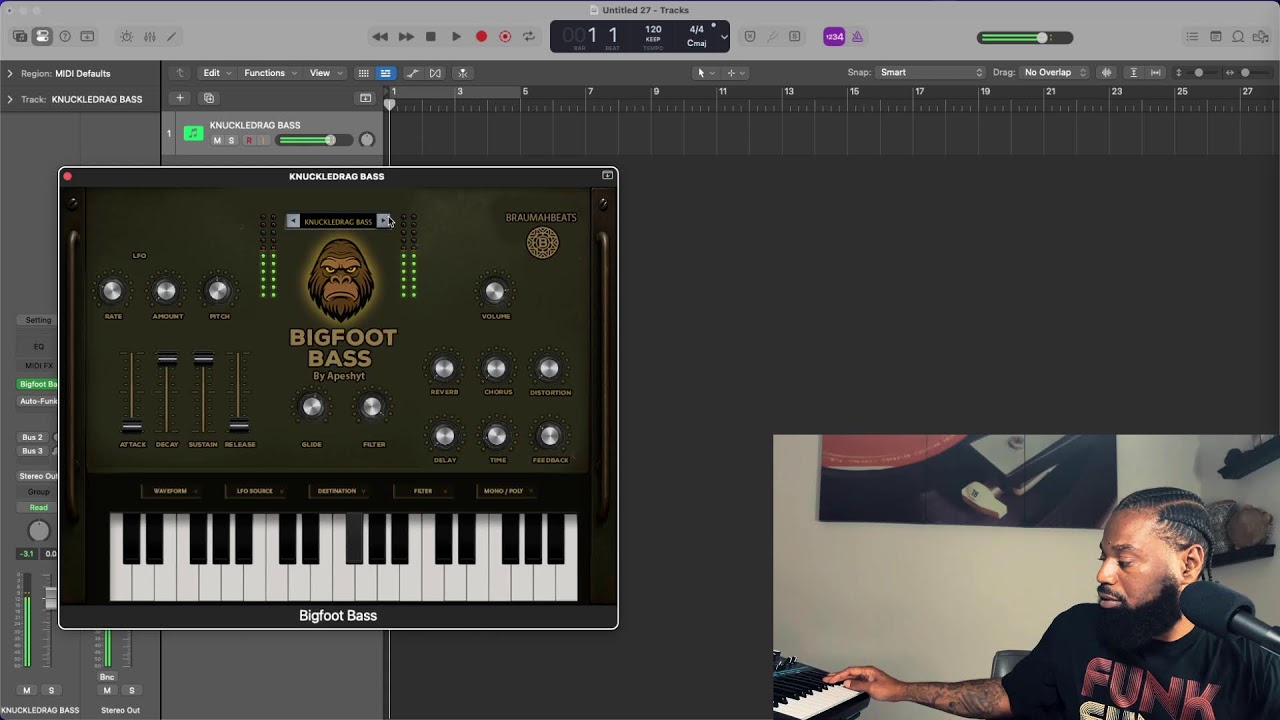Click the Fast Forward transport button
1280x720 pixels.
pos(406,36)
